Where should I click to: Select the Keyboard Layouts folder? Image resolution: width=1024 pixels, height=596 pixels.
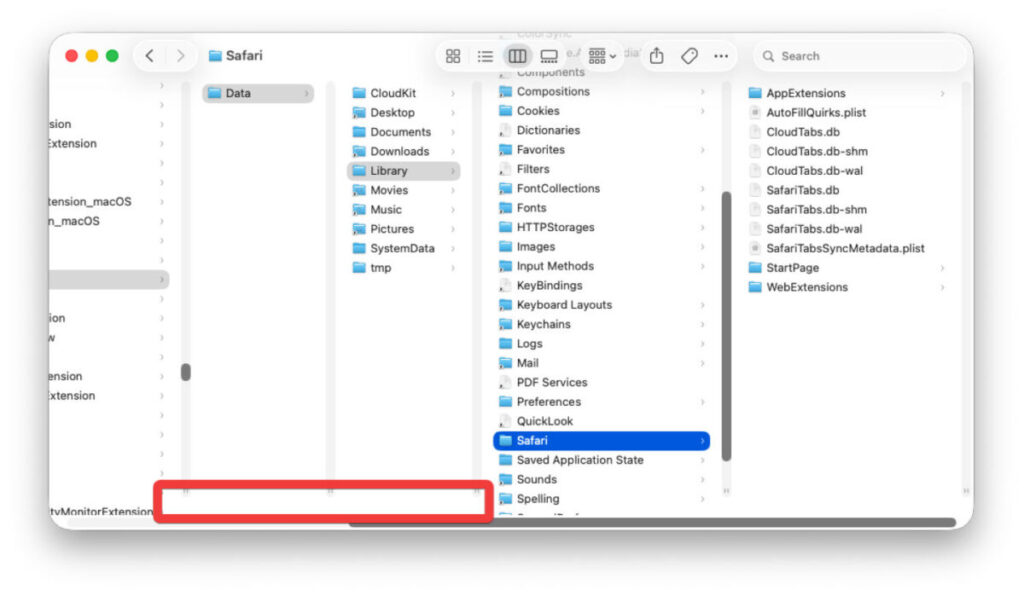[x=601, y=305]
